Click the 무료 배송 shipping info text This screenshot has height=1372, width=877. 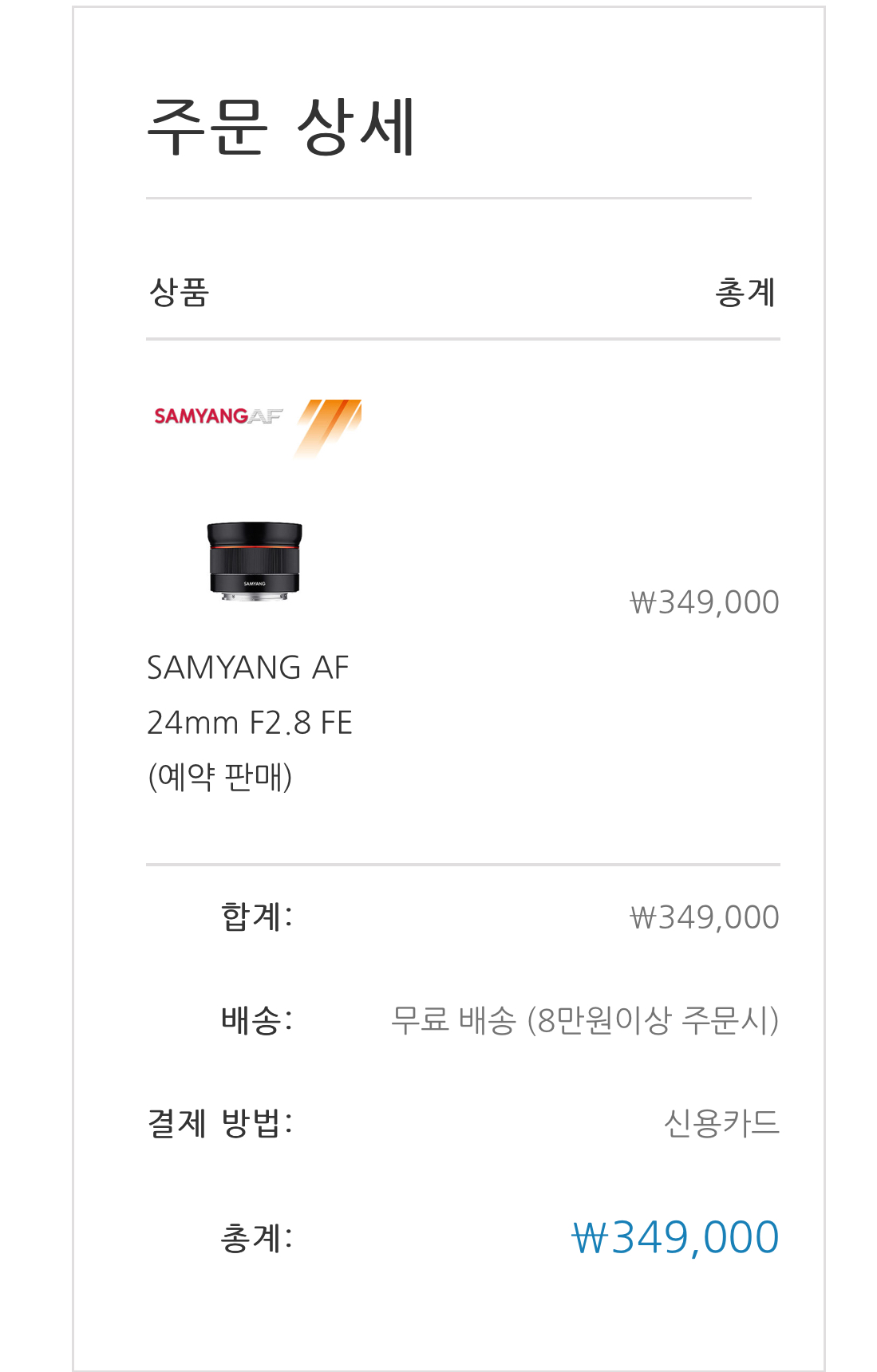(x=584, y=1020)
